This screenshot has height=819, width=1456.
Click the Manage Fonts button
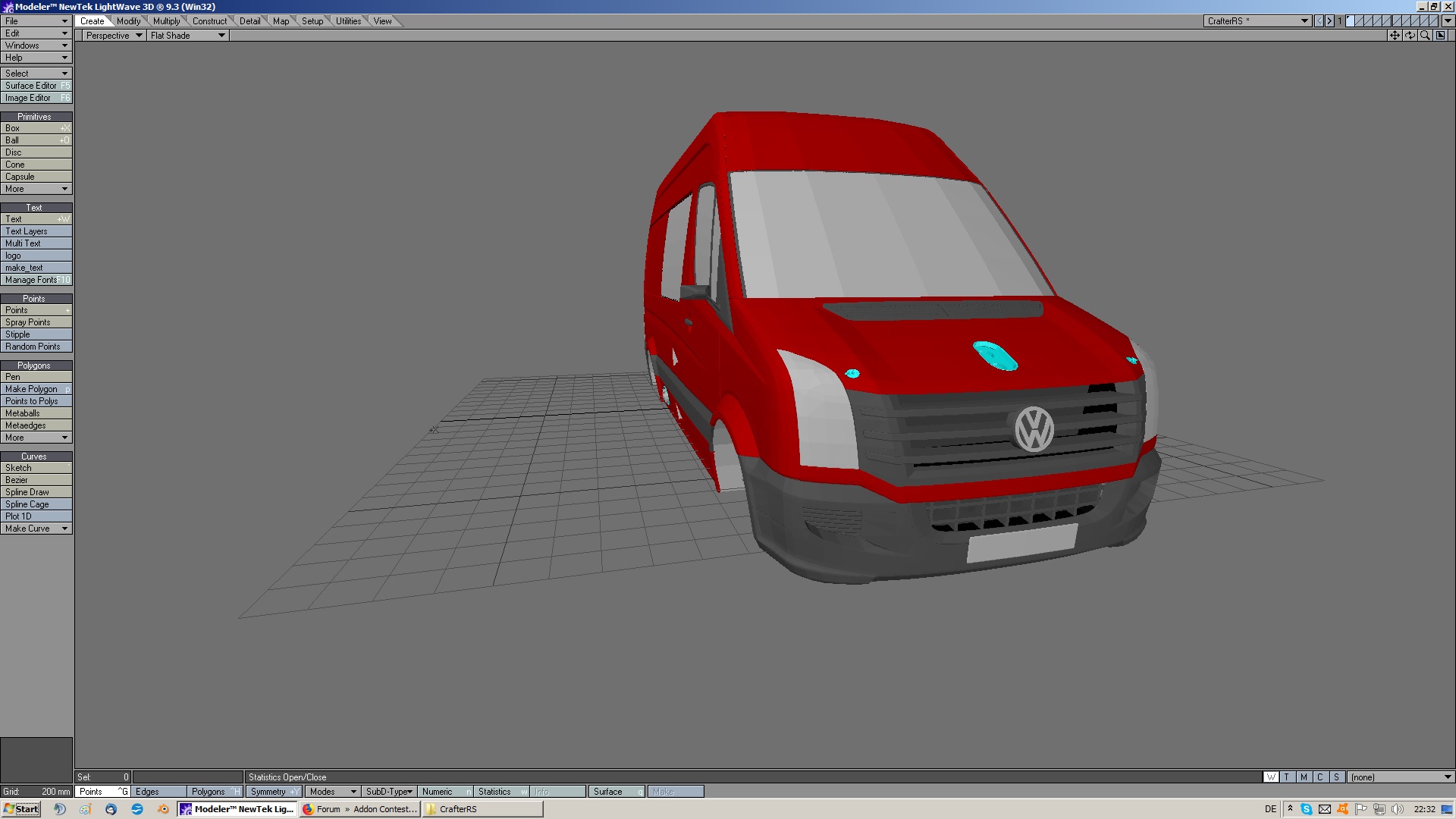36,280
